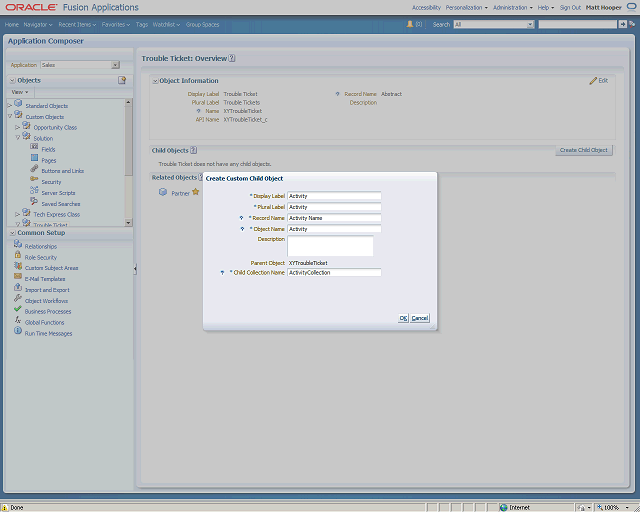Click the objects tree scroll down arrow
The width and height of the screenshot is (640, 512).
click(x=129, y=223)
